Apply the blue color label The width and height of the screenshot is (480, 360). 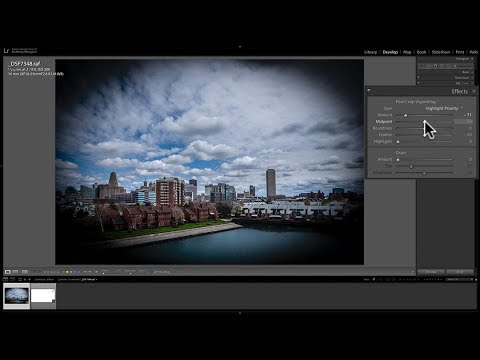[x=74, y=272]
